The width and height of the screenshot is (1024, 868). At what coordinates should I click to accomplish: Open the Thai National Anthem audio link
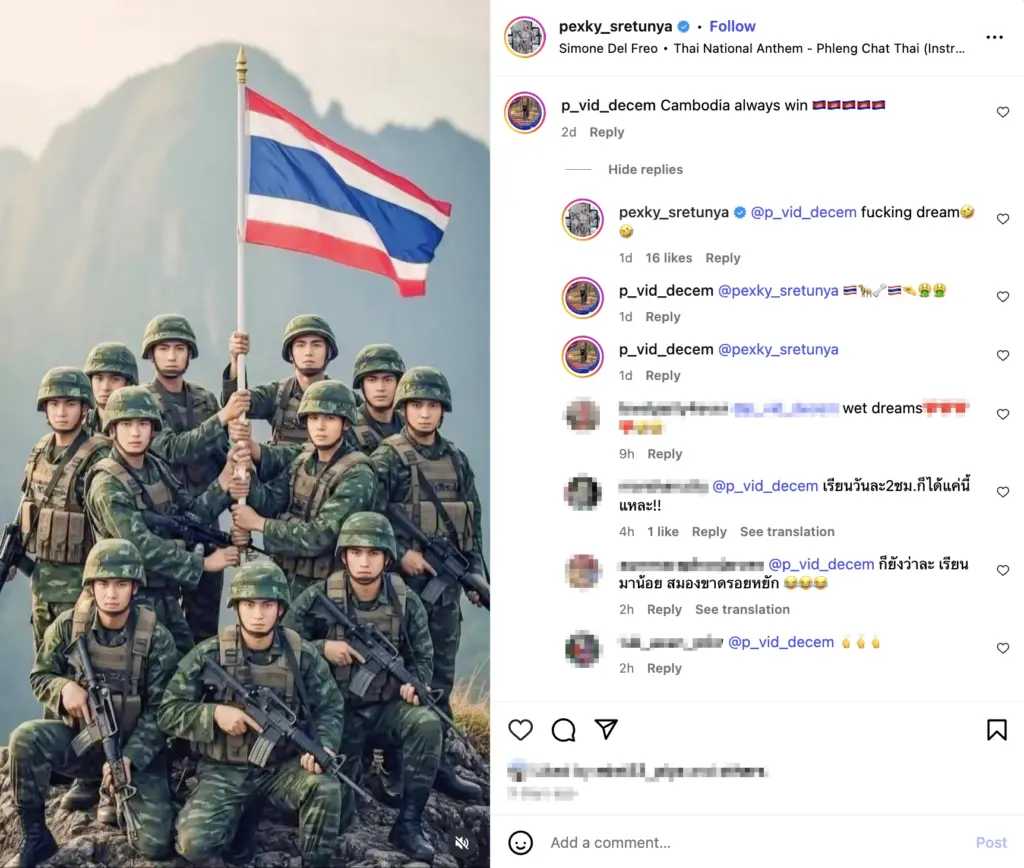click(x=819, y=48)
